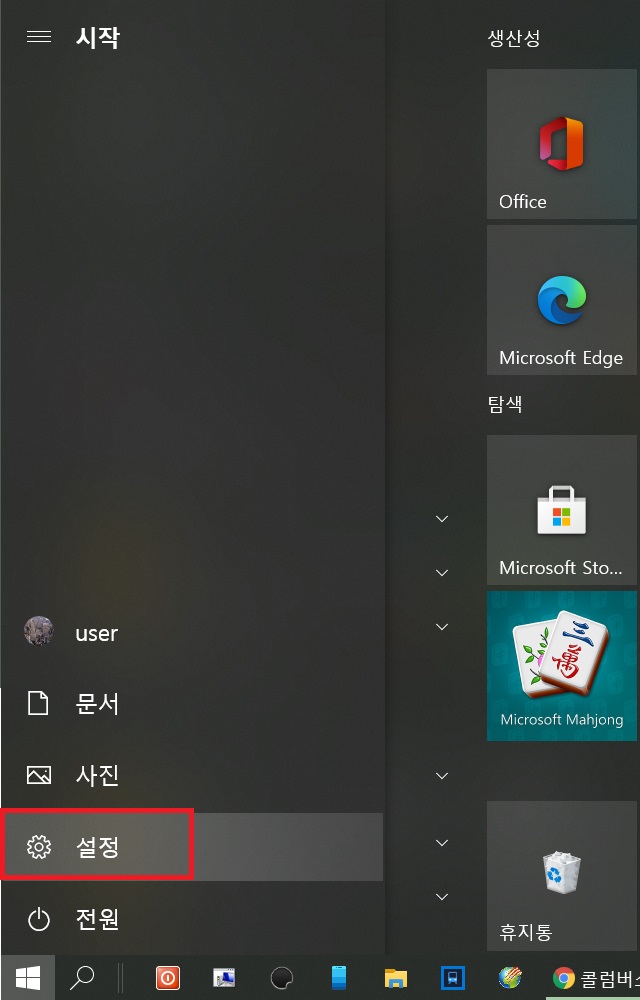The width and height of the screenshot is (640, 1000).
Task: Open the colorful globe app in taskbar
Action: coord(510,978)
